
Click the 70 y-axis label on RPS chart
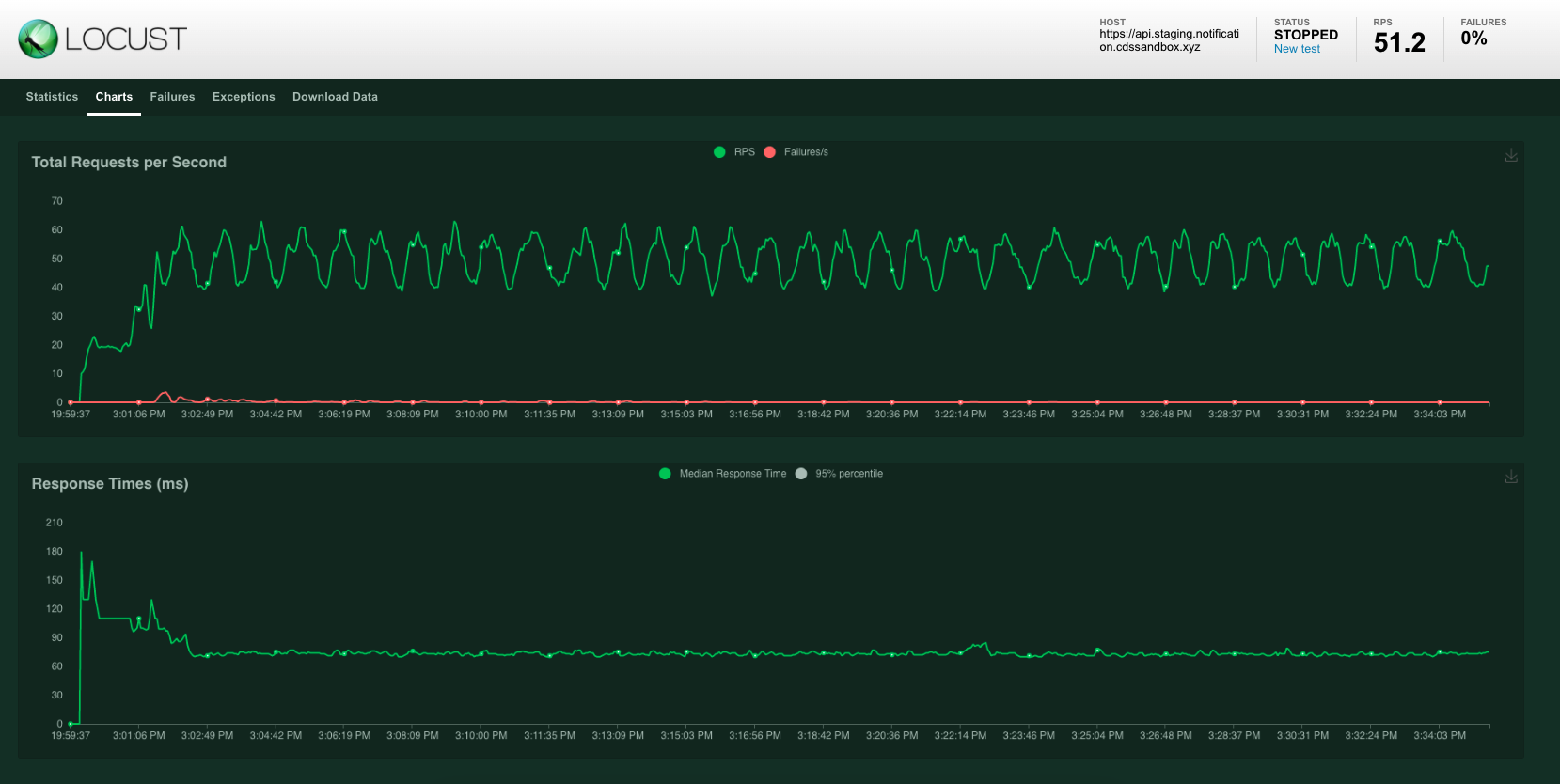click(x=57, y=201)
